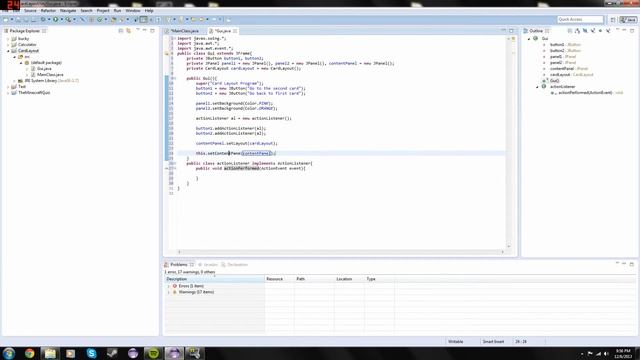Open Skype from the taskbar

click(x=91, y=353)
